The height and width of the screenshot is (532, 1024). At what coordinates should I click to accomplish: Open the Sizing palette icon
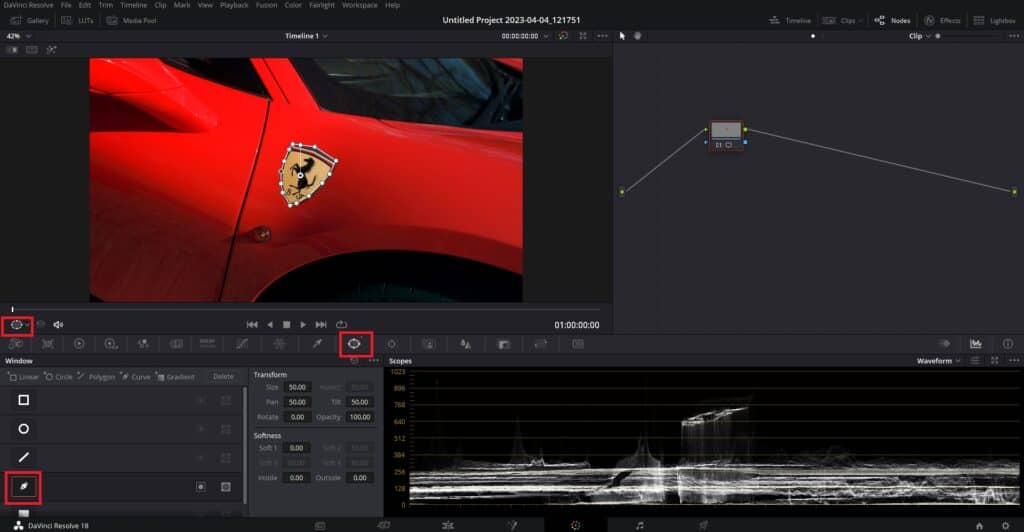540,344
